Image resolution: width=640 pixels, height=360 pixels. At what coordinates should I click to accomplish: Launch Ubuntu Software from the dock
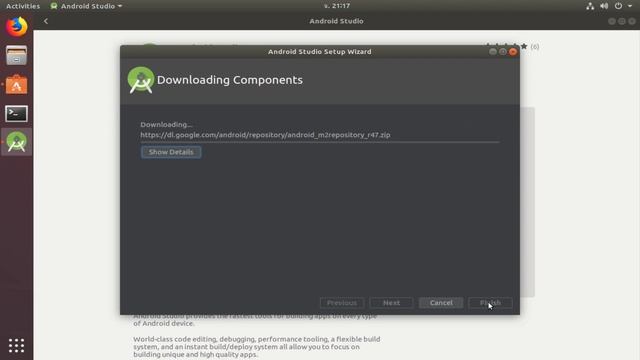tap(16, 85)
